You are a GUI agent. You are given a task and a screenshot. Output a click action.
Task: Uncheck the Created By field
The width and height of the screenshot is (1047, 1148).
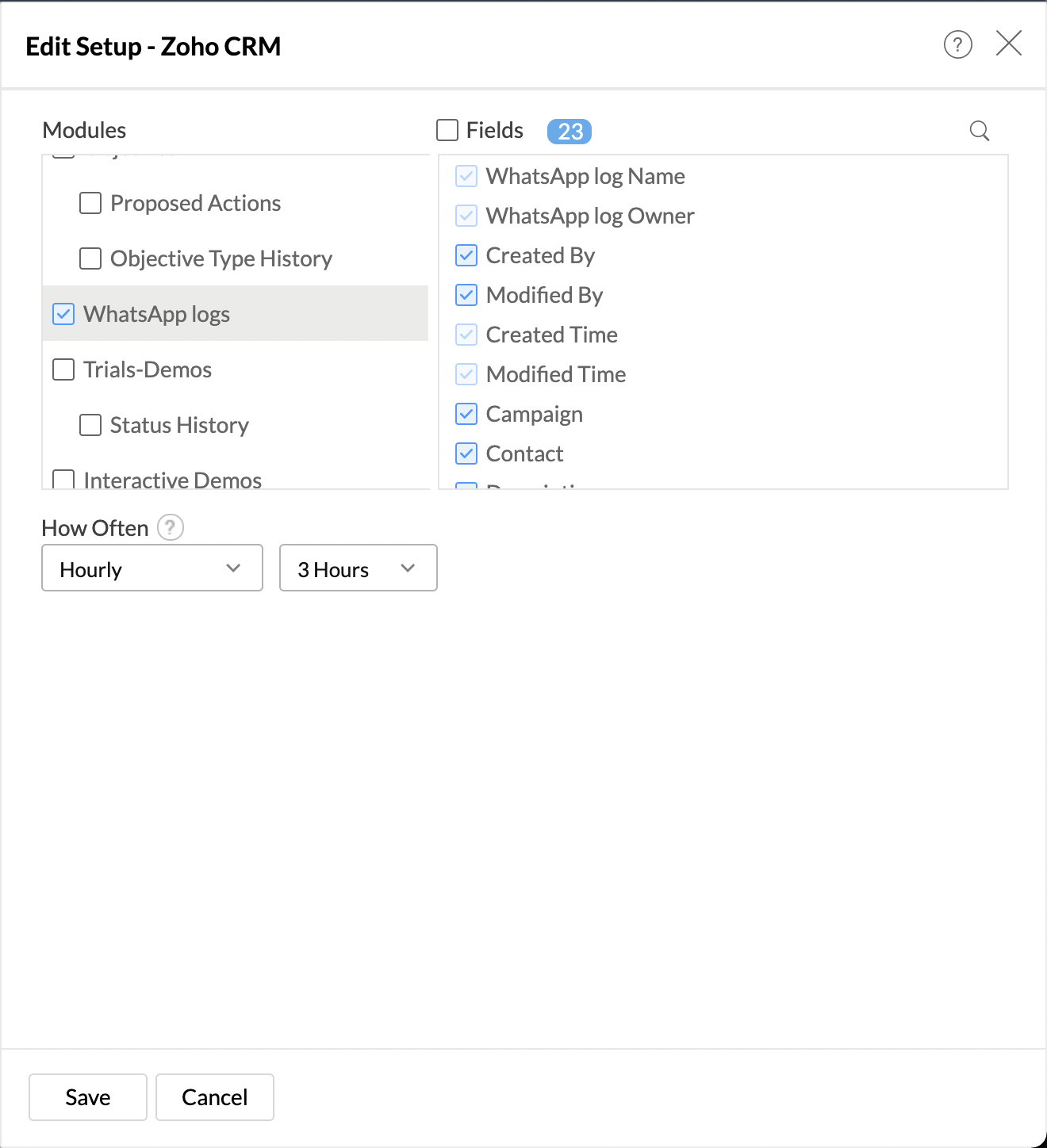point(466,255)
